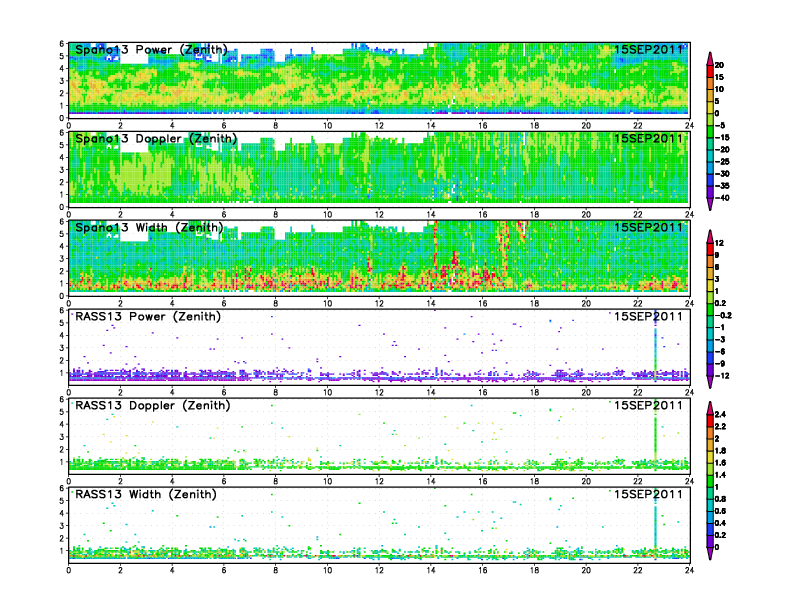Click the "-20" colorbar label
This screenshot has height=612, width=792.
tap(722, 149)
